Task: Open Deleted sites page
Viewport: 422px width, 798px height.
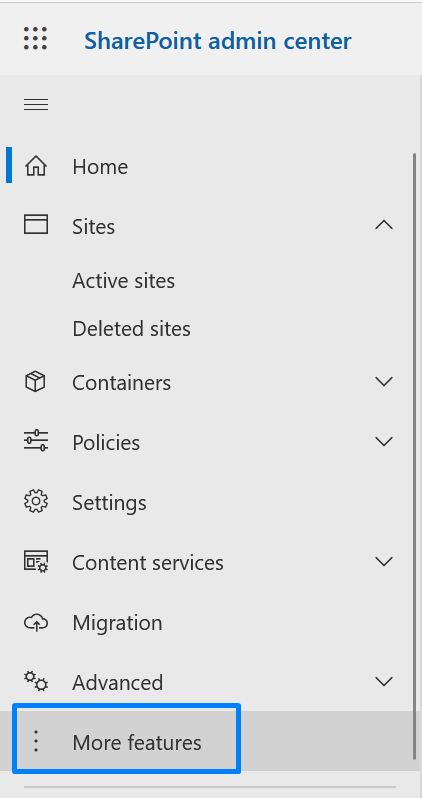Action: coord(131,329)
